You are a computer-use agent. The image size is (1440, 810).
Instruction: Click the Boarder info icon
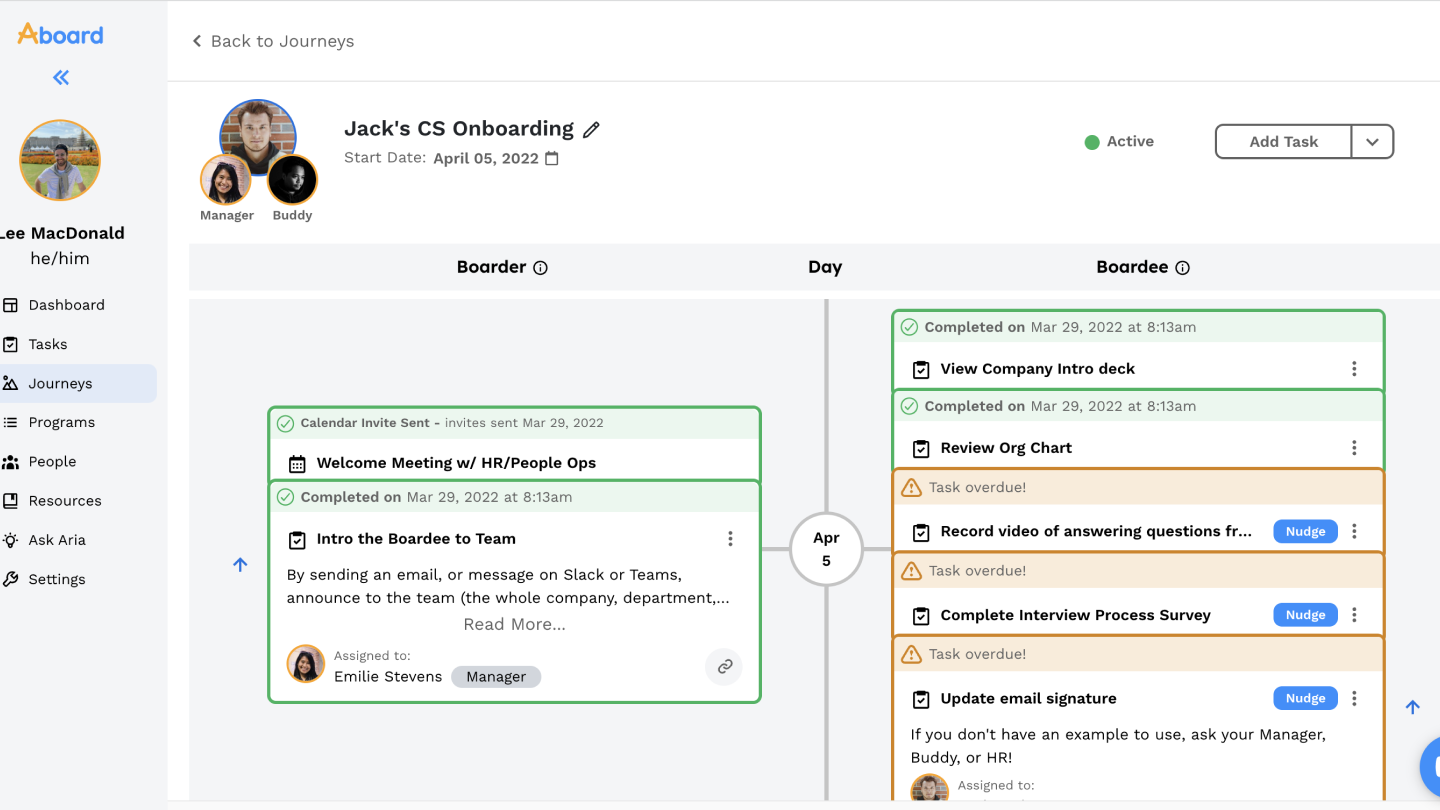click(540, 268)
